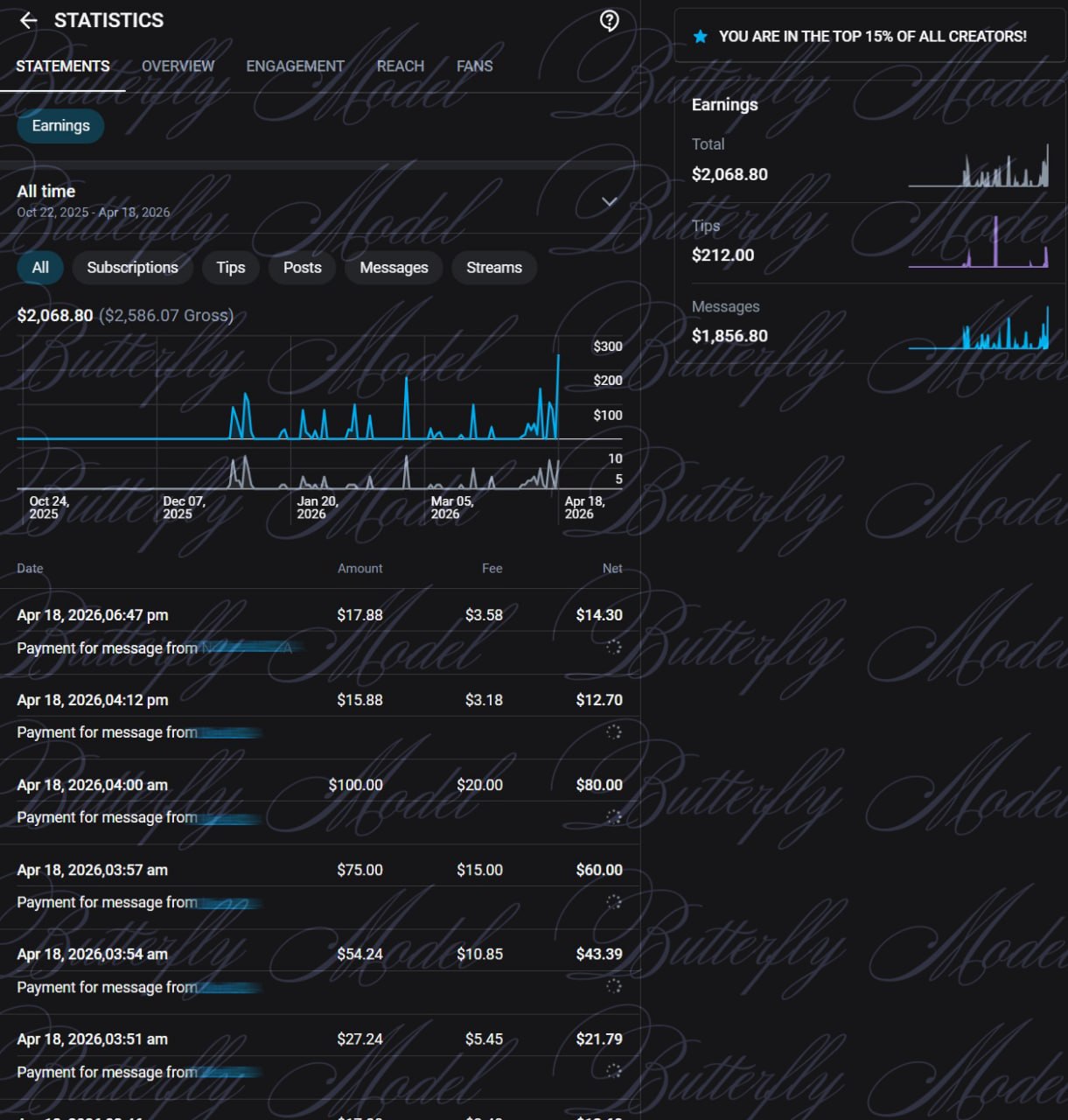Filter statements by Streams

tap(494, 268)
